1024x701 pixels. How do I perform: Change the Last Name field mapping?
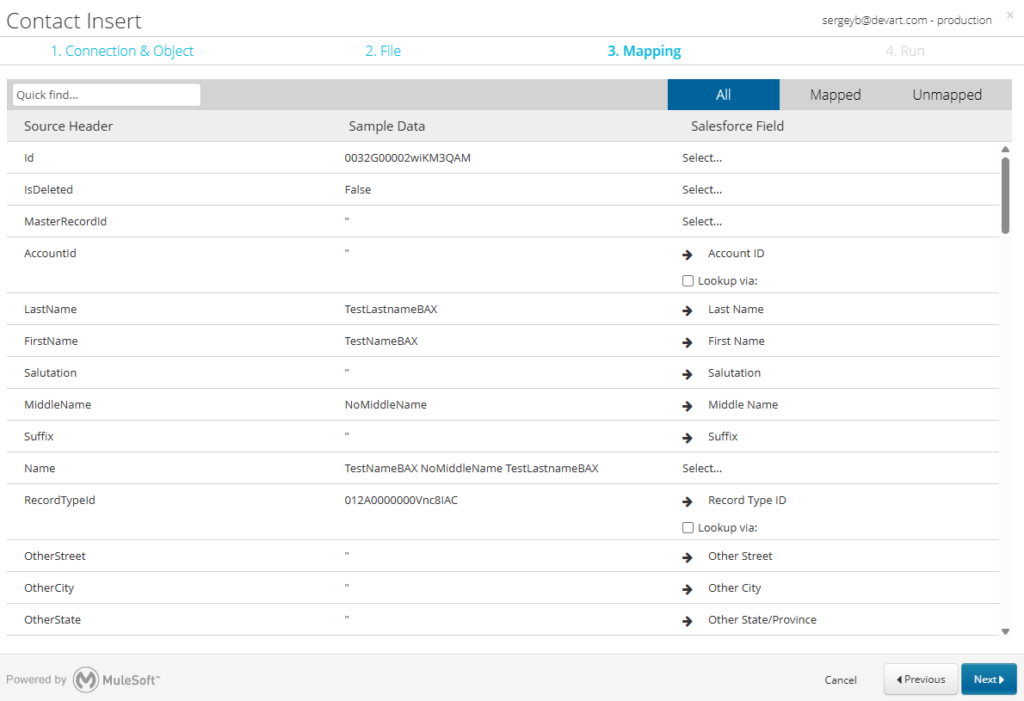coord(735,309)
